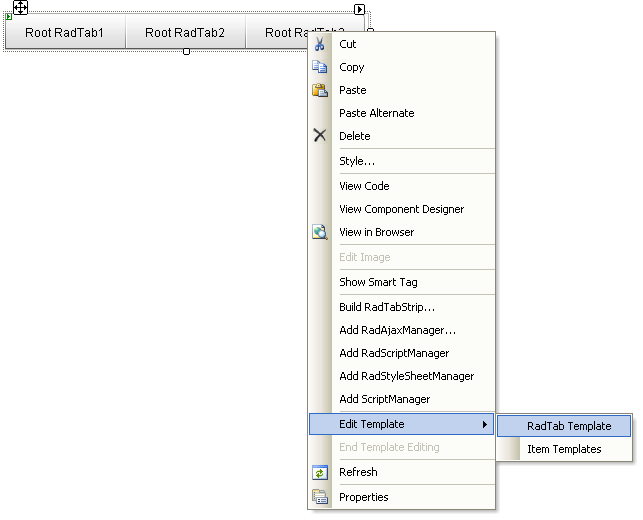Choose Add RadAjaxManager... entry
Screen dimensions: 643x520
pos(401,330)
